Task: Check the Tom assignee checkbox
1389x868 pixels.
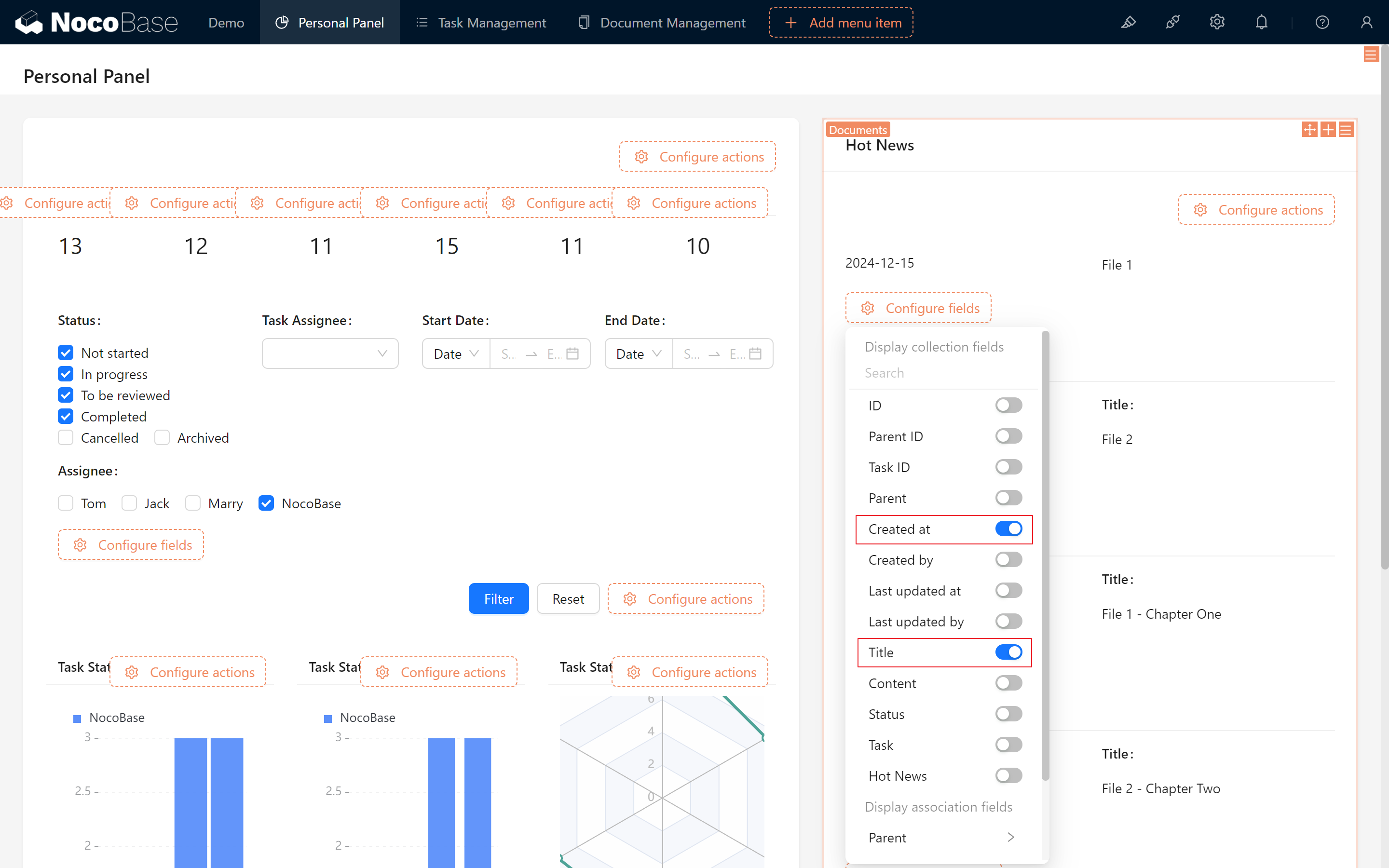Action: pyautogui.click(x=66, y=503)
